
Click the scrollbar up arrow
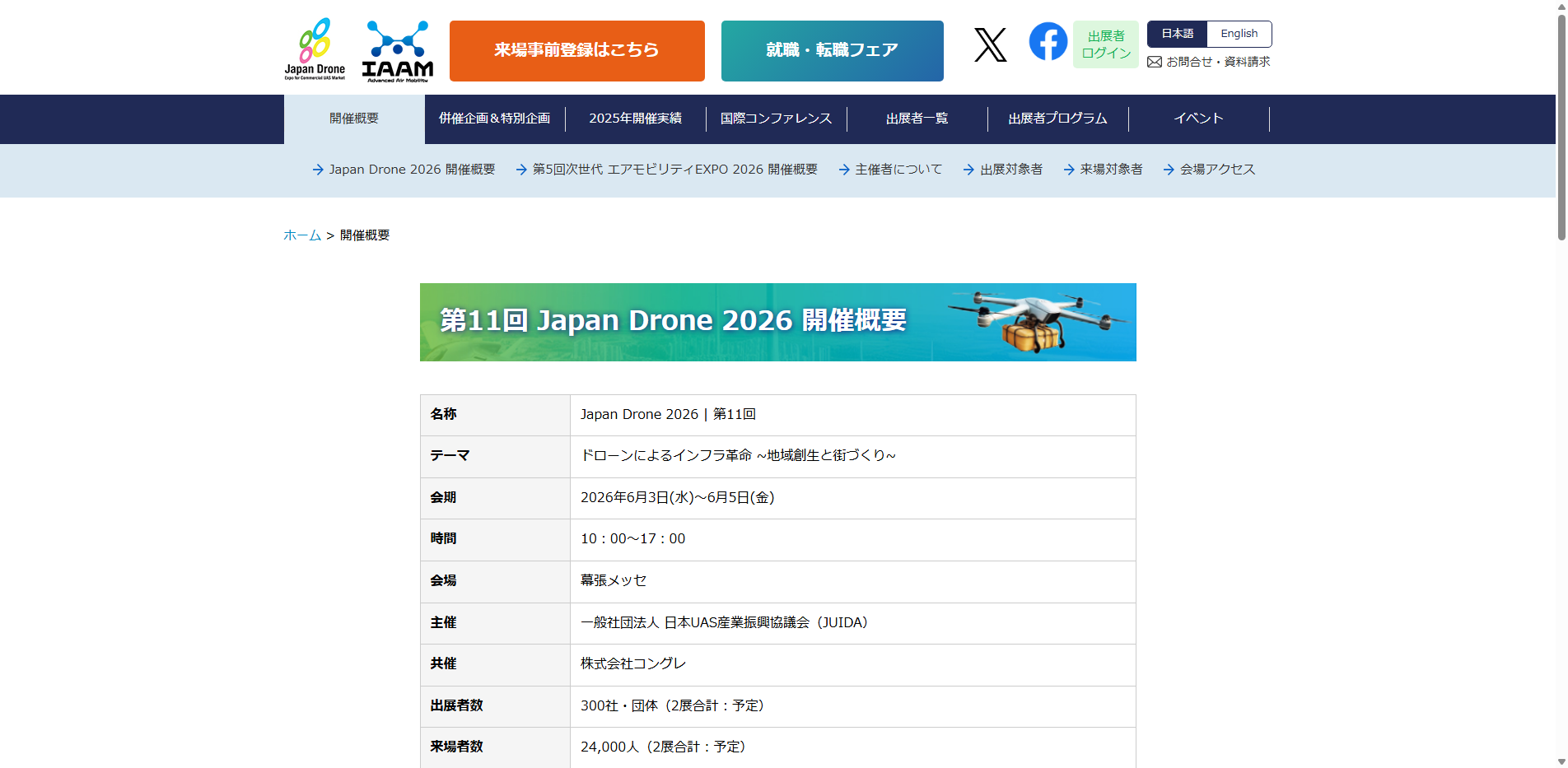pos(1561,6)
